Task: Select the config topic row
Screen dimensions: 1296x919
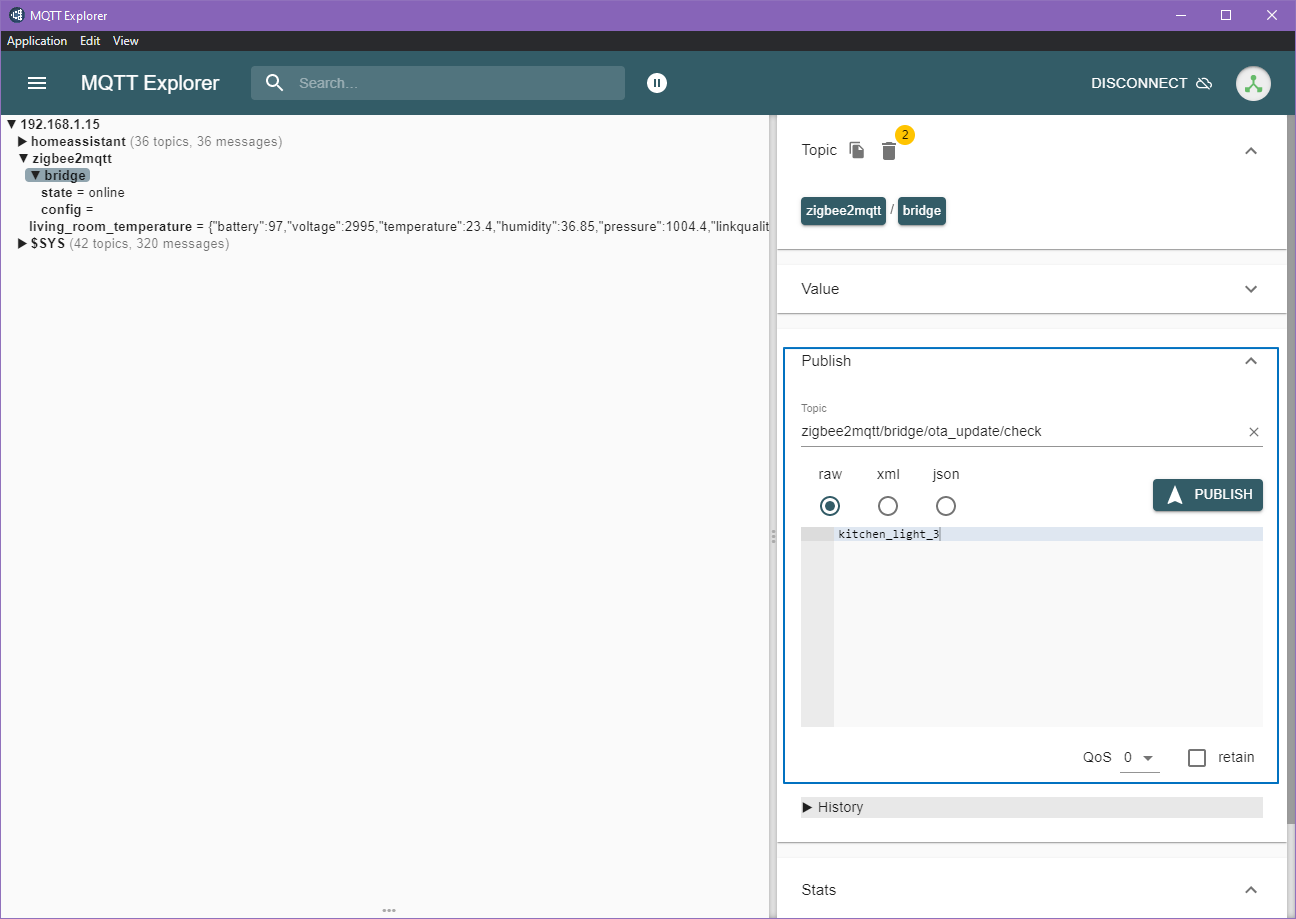Action: point(67,210)
